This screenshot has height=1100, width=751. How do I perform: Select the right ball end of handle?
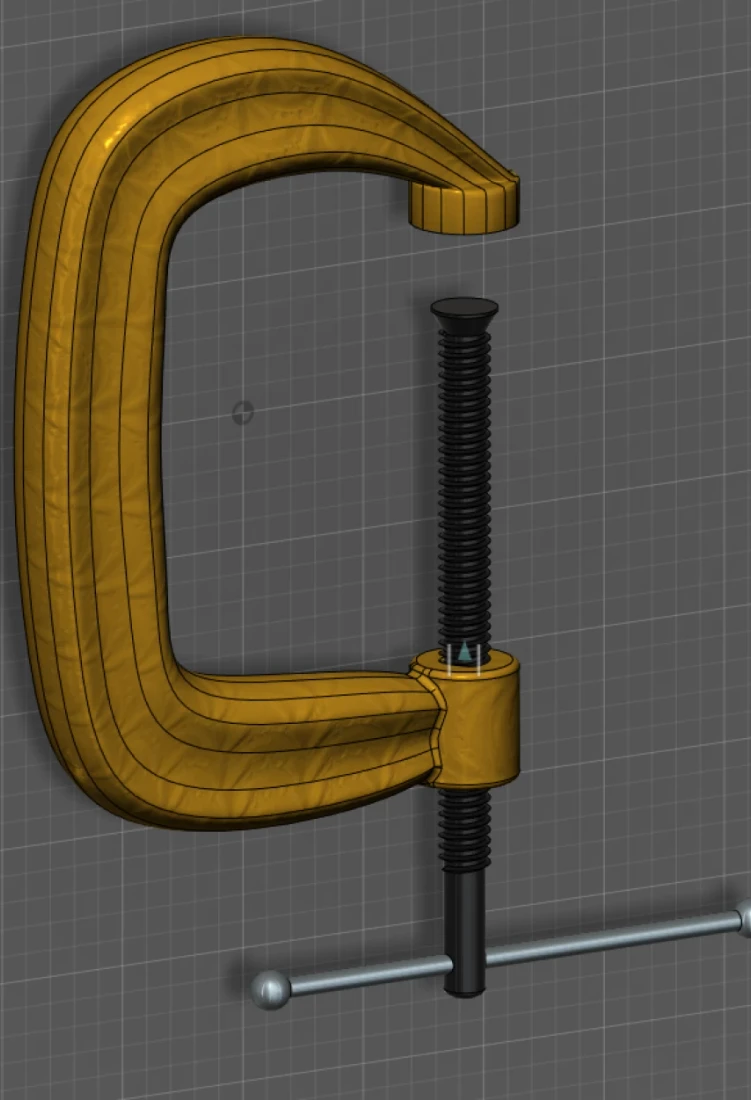point(745,918)
